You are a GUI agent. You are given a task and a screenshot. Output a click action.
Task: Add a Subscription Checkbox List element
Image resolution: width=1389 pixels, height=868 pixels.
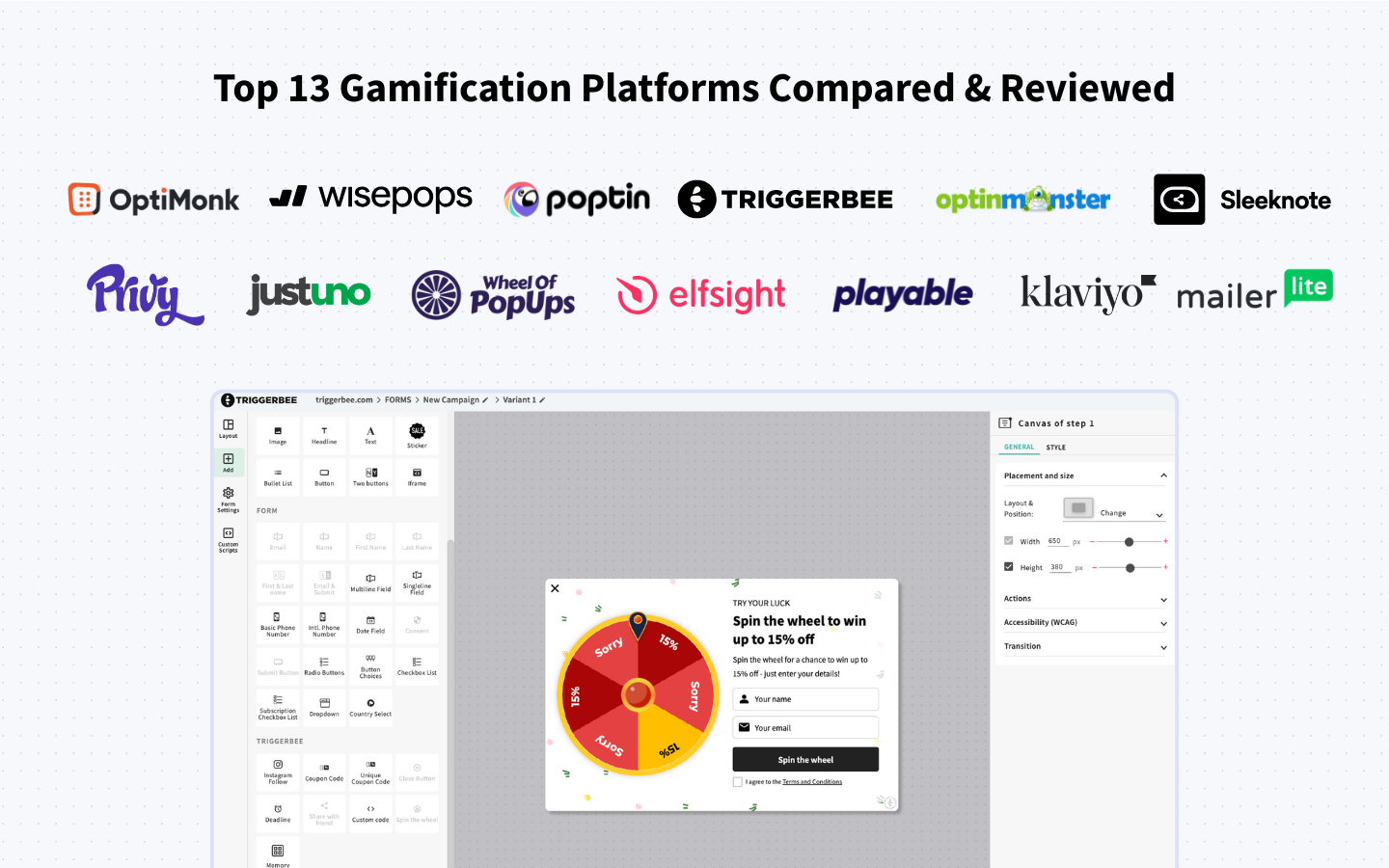pos(278,708)
